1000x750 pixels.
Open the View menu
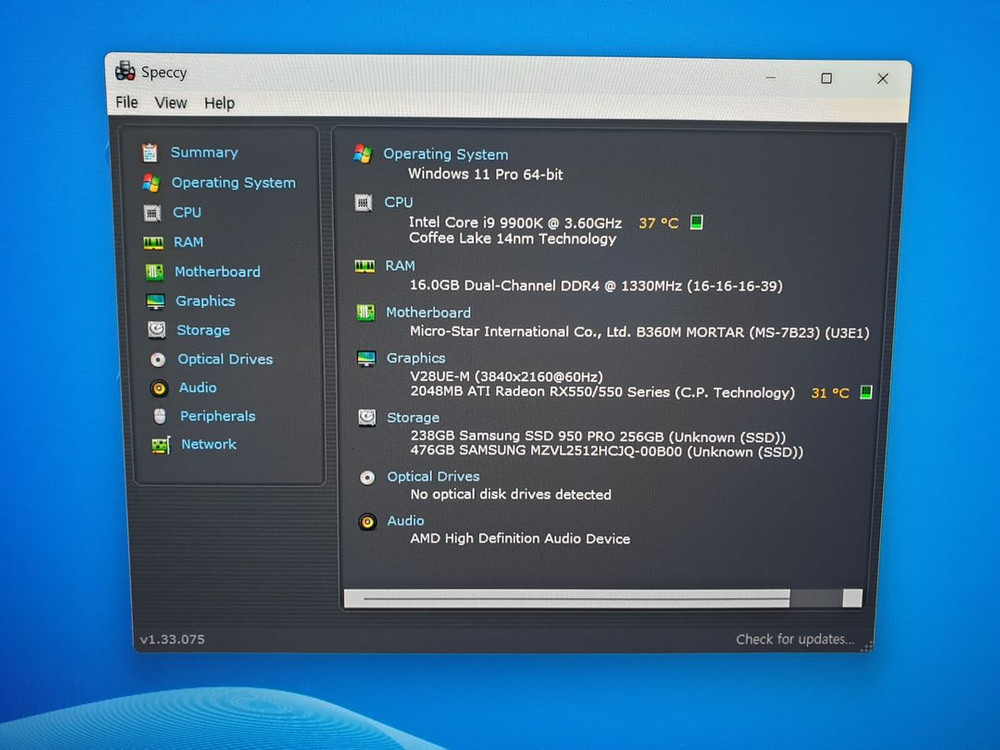pyautogui.click(x=171, y=102)
